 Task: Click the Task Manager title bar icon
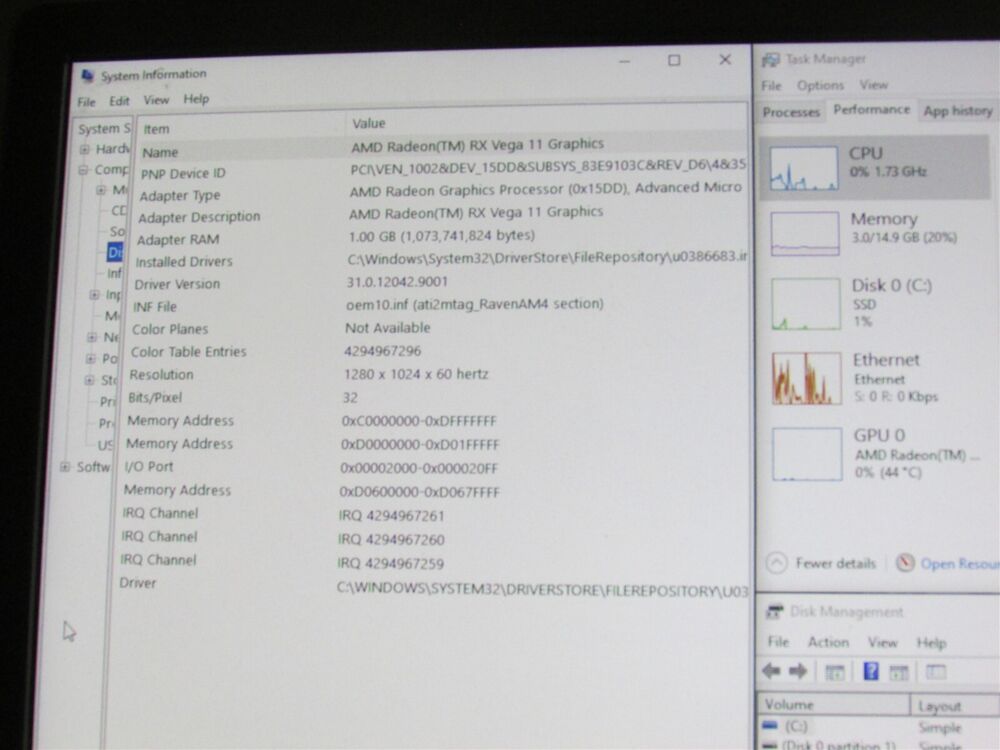[x=770, y=60]
